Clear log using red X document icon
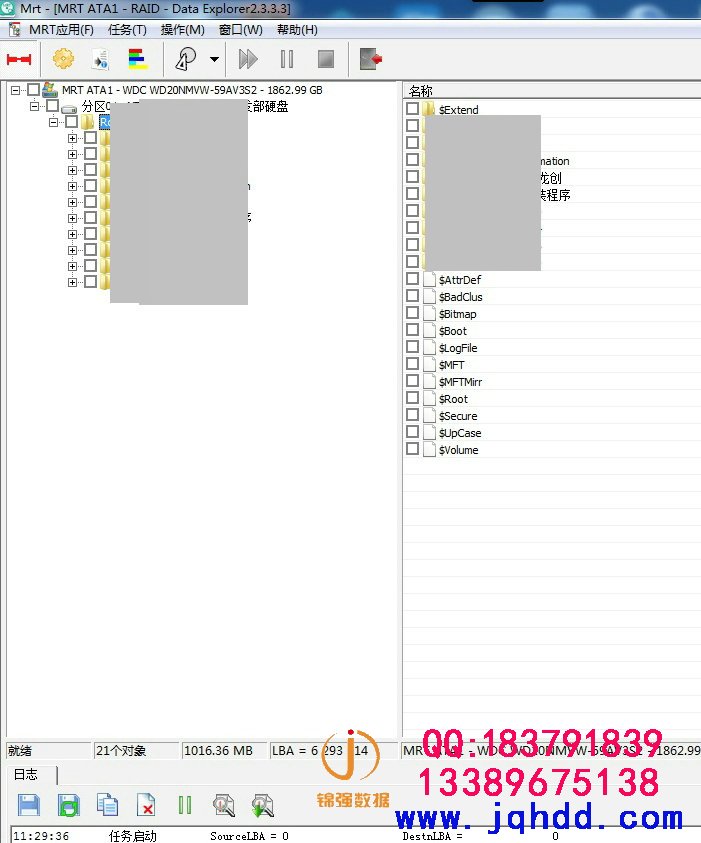 (146, 805)
